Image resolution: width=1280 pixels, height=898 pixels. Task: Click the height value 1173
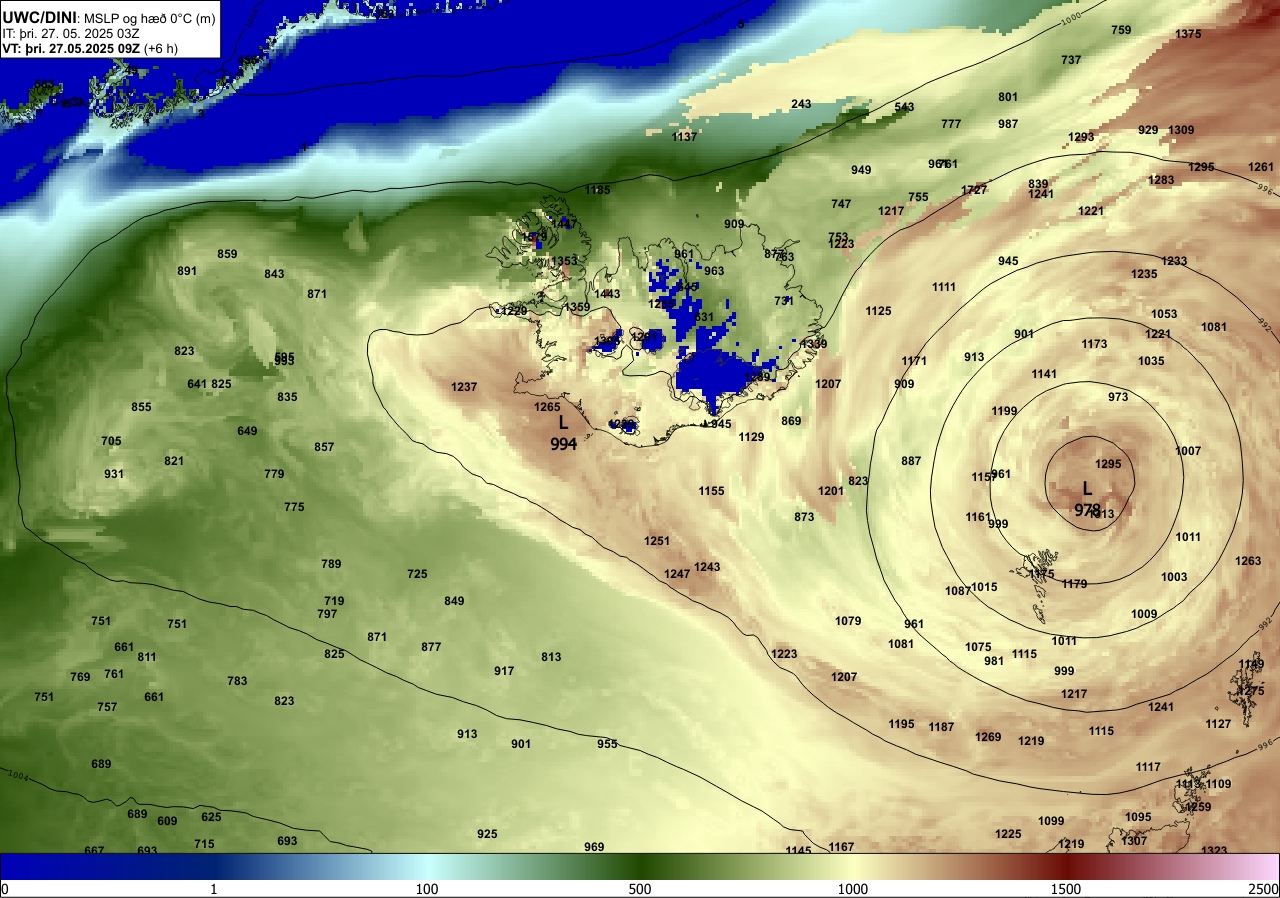[x=1094, y=344]
